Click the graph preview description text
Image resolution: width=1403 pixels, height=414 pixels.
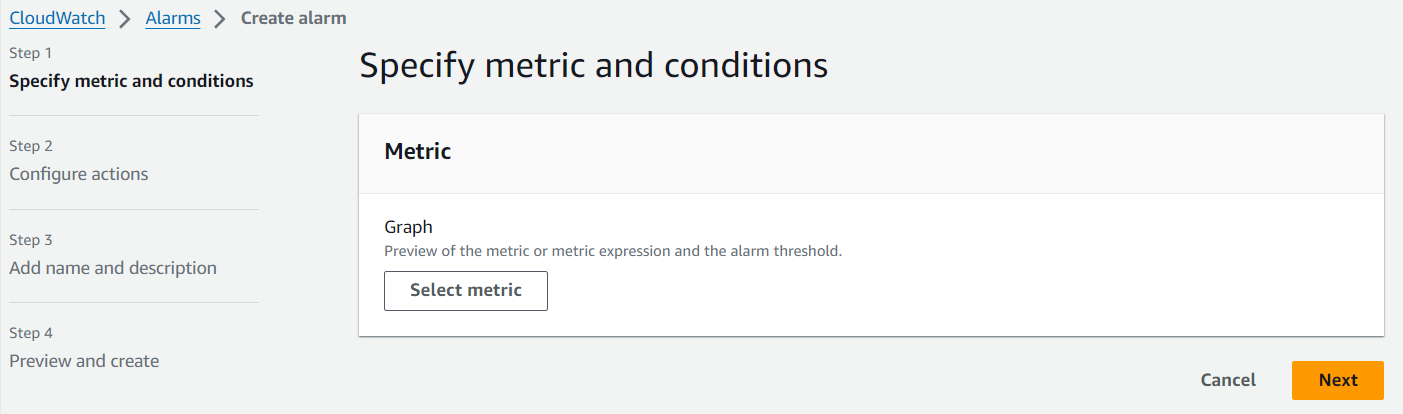613,251
